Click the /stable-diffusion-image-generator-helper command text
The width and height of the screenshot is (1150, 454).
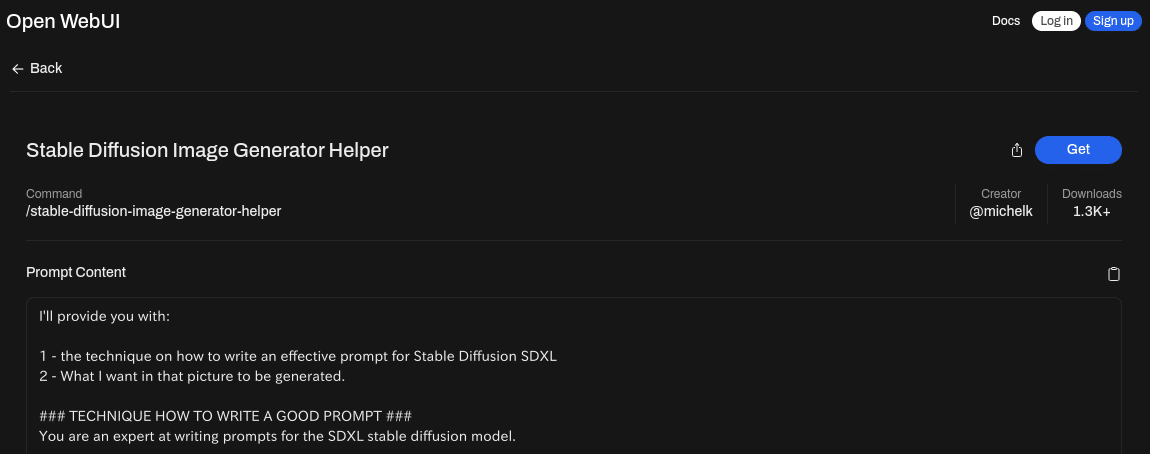coord(153,211)
